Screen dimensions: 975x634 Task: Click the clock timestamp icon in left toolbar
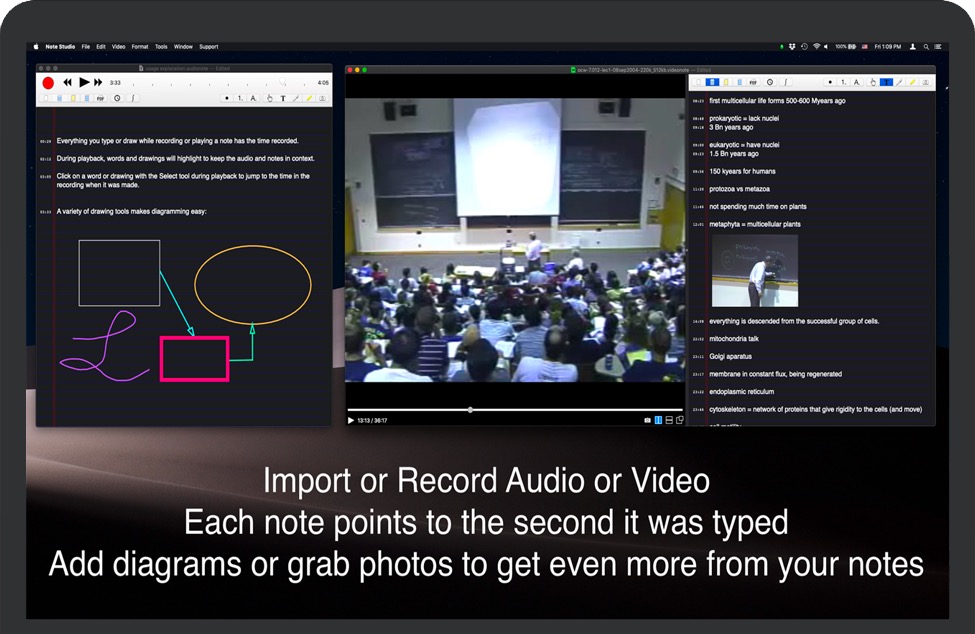[x=117, y=98]
